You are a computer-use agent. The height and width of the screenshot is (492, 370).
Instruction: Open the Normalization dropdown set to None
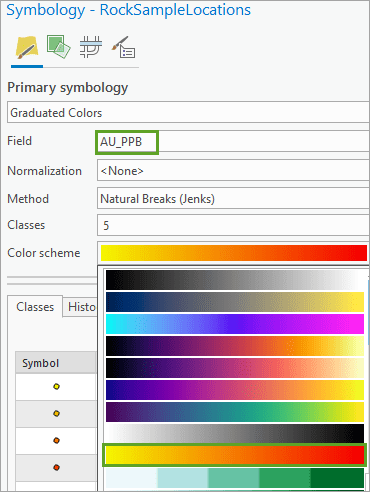233,170
